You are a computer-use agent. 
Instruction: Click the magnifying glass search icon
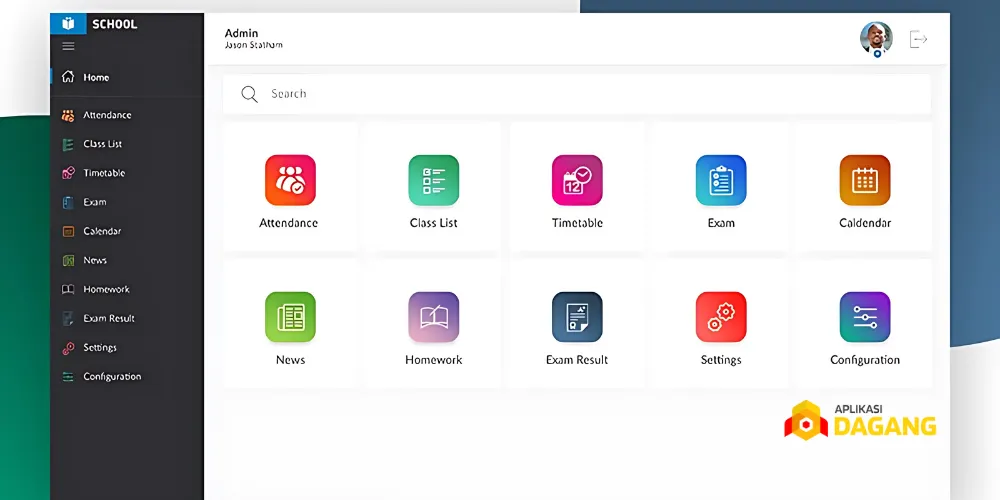(249, 94)
